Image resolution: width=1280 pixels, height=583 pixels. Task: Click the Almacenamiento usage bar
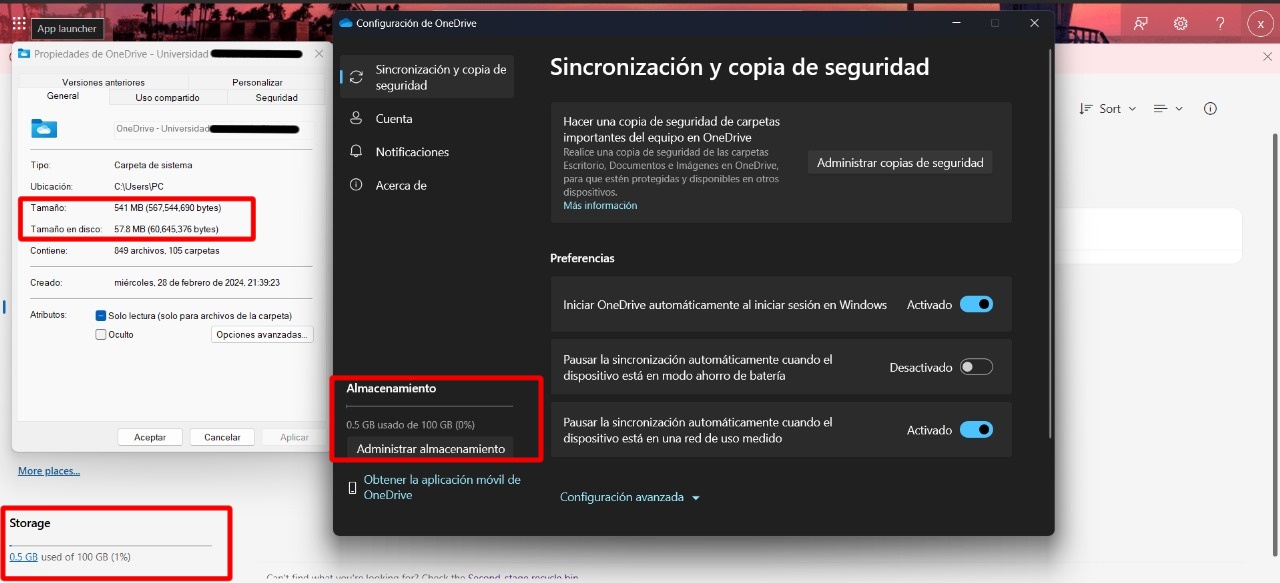coord(430,406)
